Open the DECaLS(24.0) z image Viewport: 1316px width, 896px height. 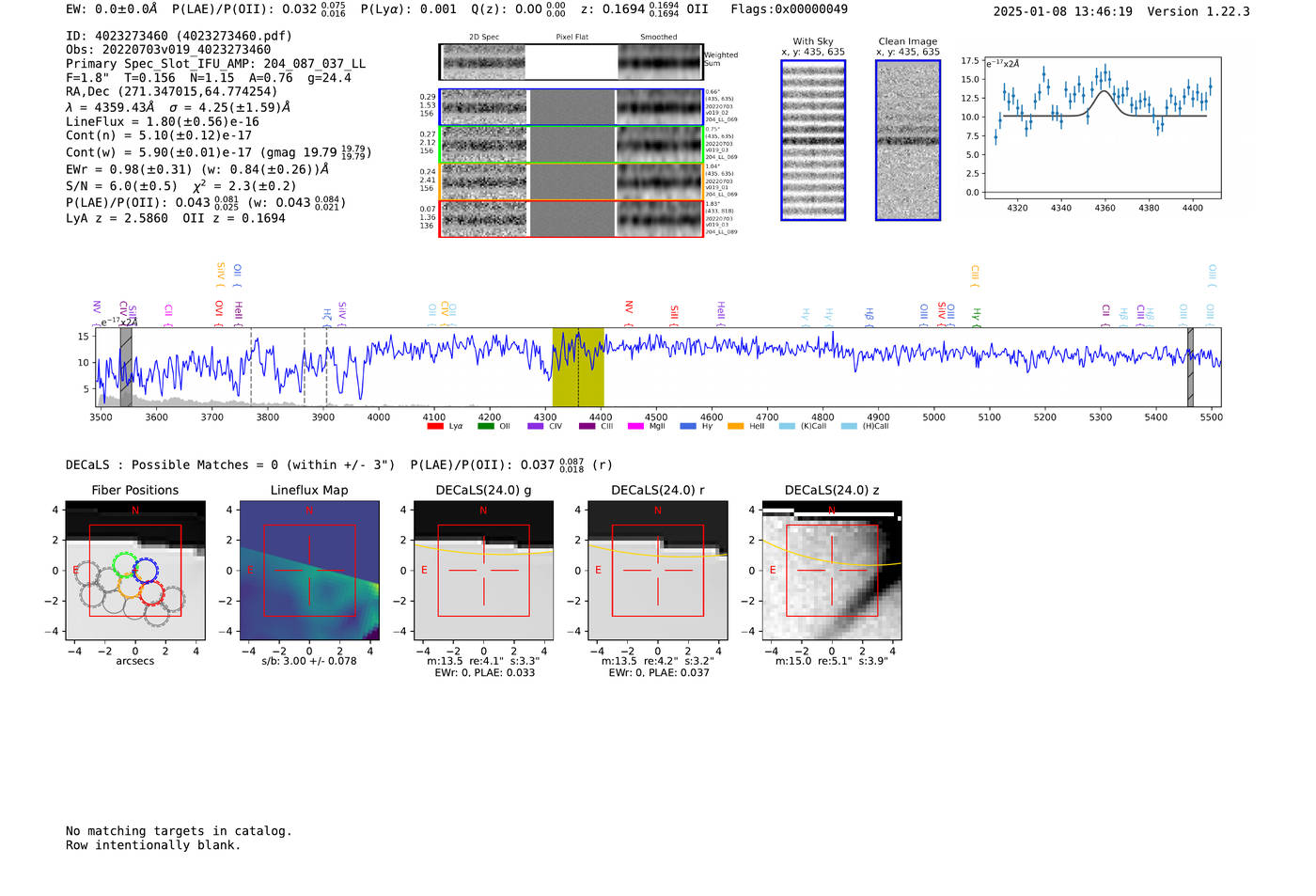tap(832, 571)
